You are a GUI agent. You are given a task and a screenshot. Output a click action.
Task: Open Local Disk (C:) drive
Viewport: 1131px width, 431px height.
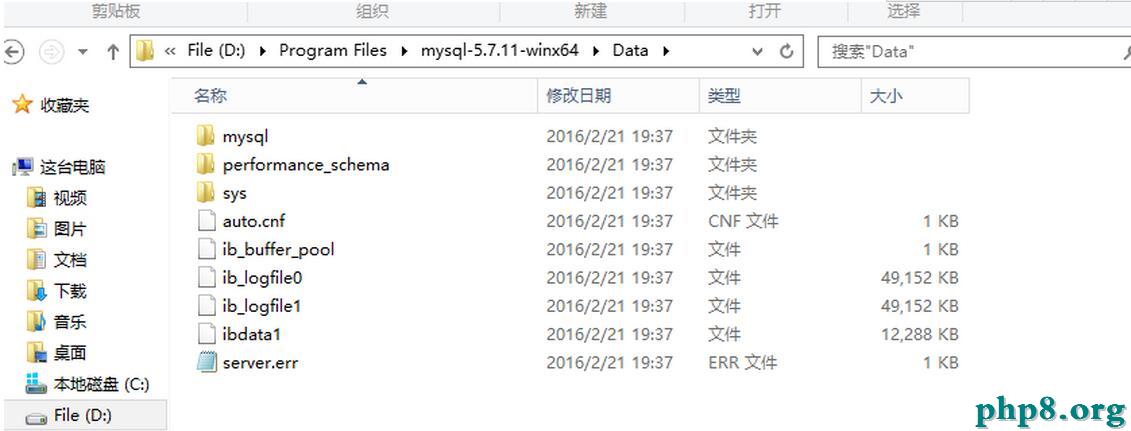coord(87,384)
